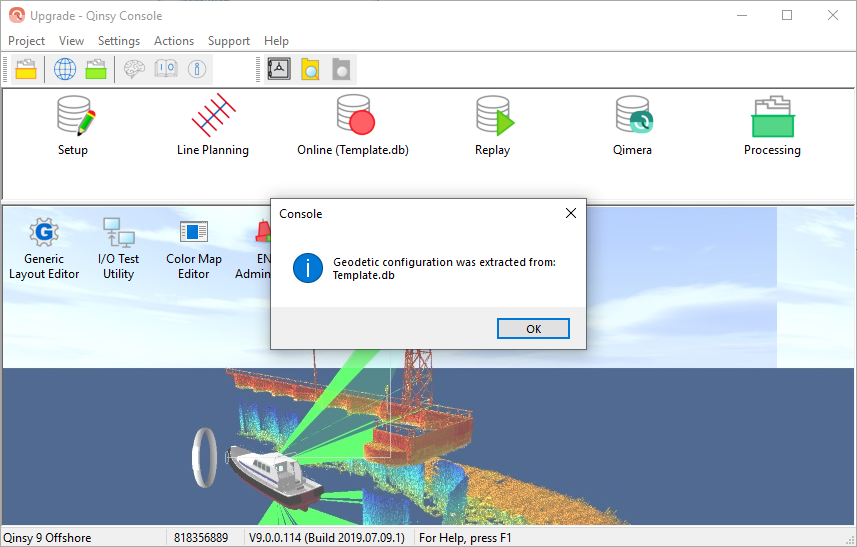Open the View menu
The height and width of the screenshot is (547, 857).
(x=71, y=41)
